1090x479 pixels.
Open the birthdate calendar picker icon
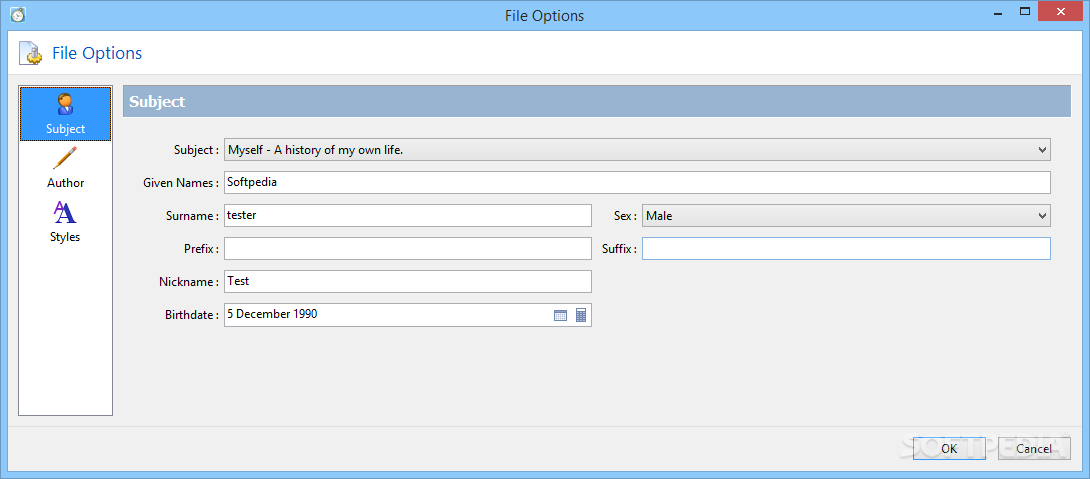coord(560,315)
